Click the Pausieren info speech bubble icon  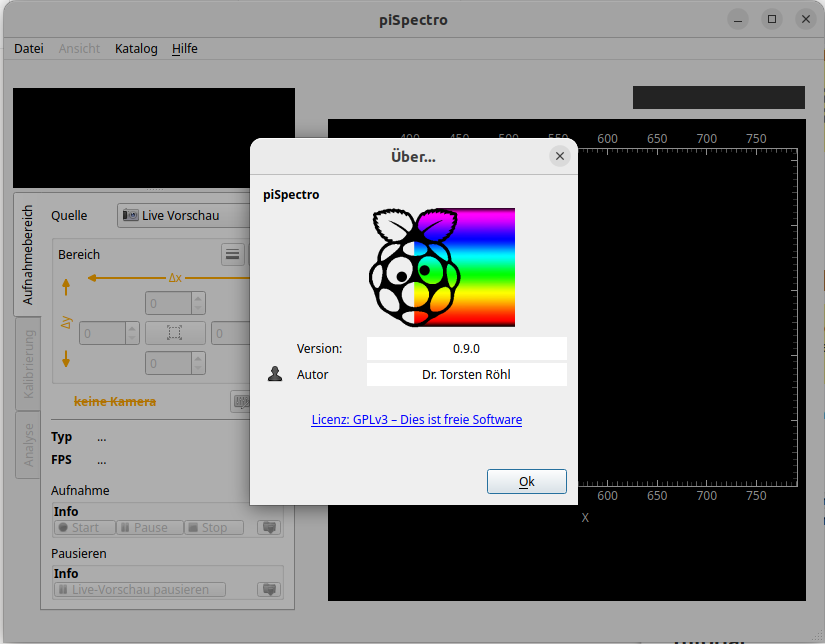click(x=268, y=590)
